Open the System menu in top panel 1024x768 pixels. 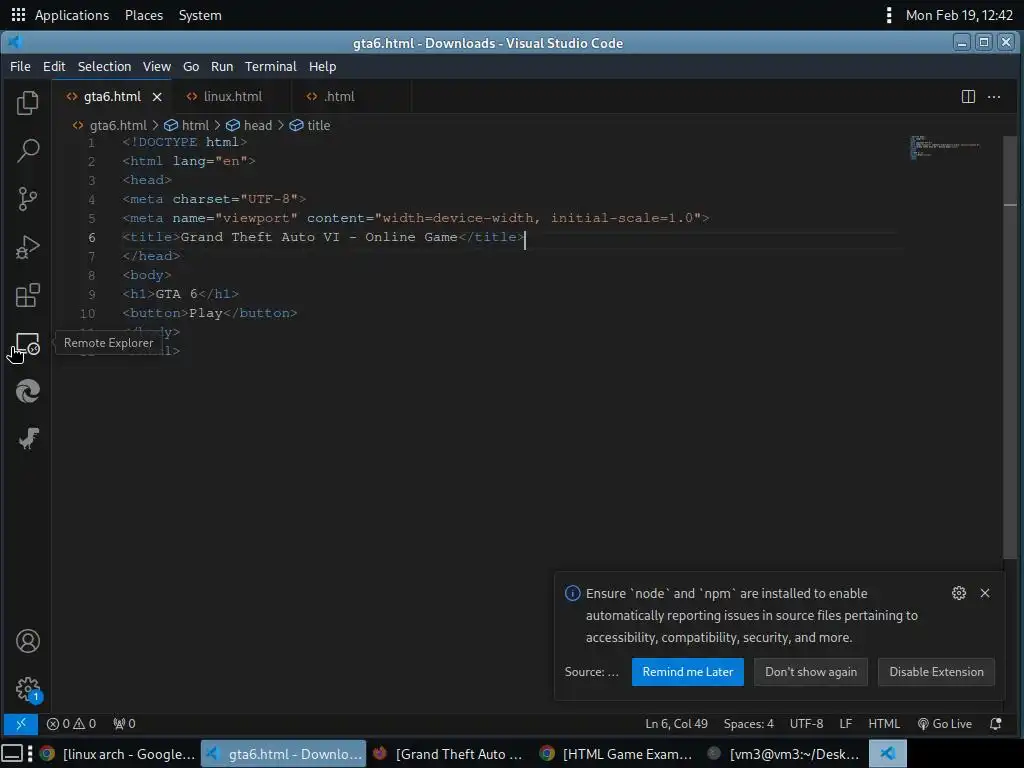[200, 15]
